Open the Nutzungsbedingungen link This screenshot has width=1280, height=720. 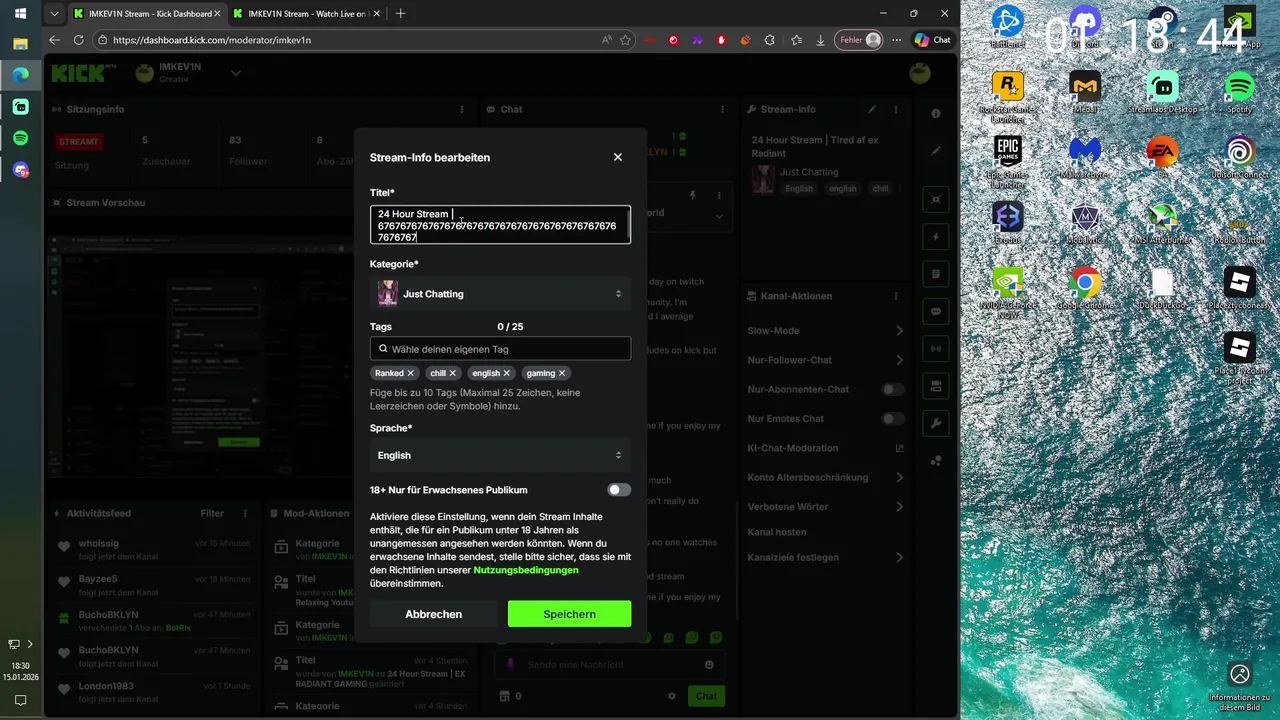coord(526,570)
